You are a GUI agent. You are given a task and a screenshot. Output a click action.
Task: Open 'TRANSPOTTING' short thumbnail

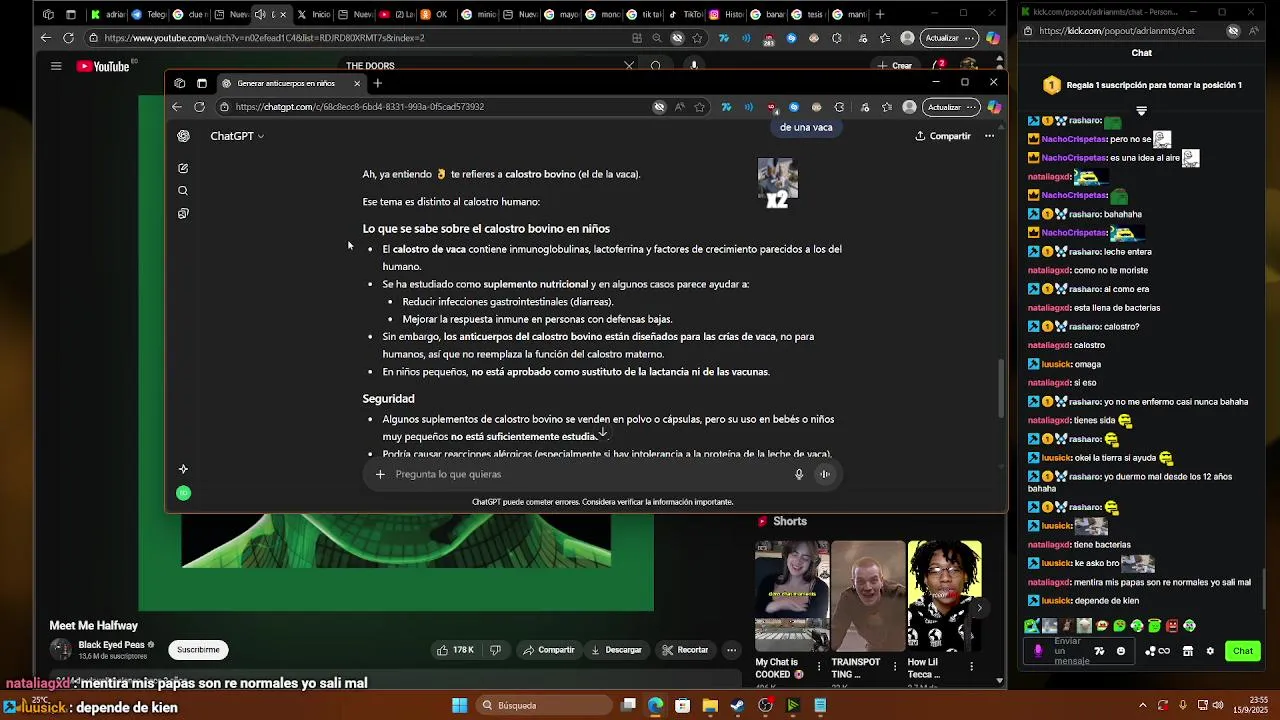pos(868,596)
